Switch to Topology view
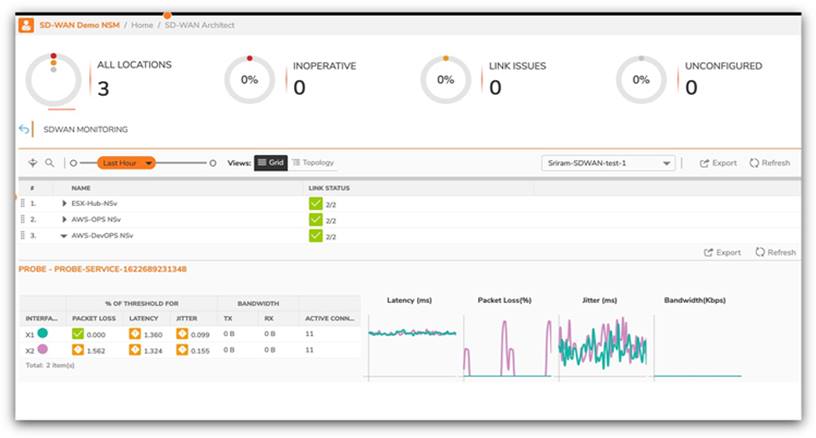 point(313,162)
